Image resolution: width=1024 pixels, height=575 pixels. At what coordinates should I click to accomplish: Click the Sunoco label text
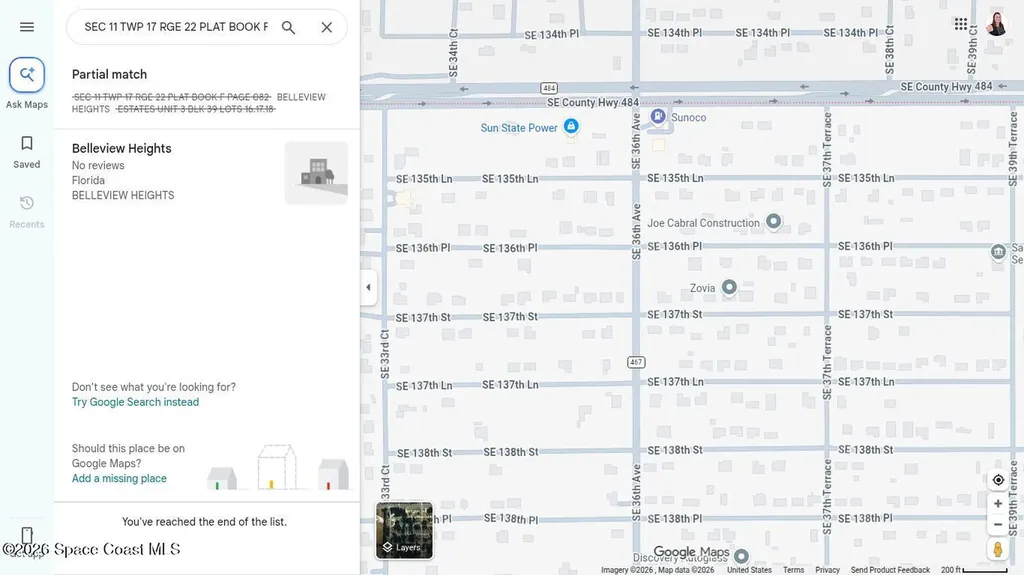pos(689,118)
